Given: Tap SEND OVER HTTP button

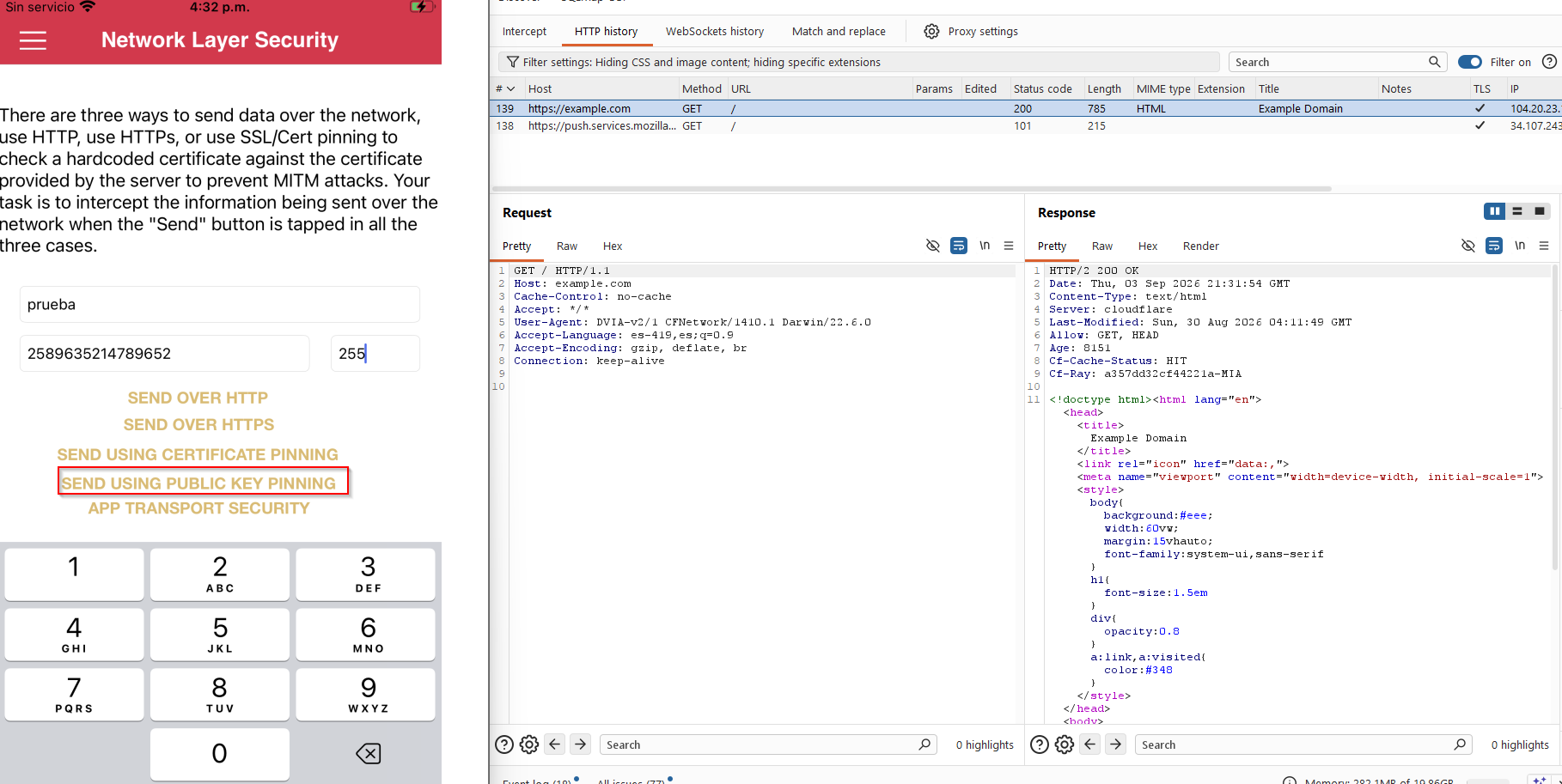Looking at the screenshot, I should 198,398.
